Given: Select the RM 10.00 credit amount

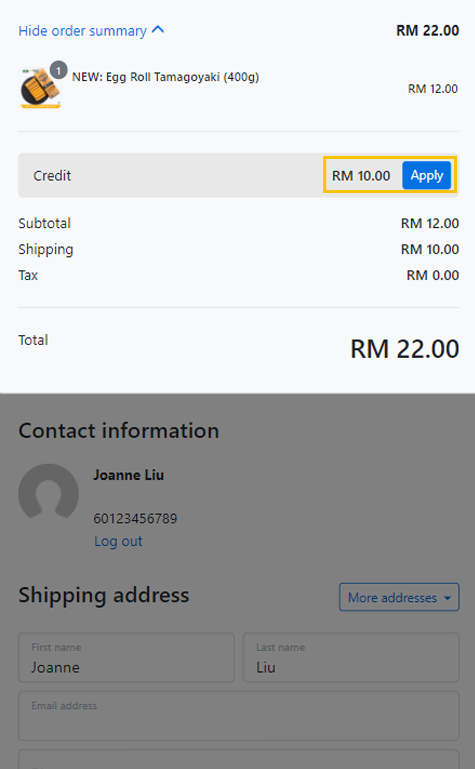Looking at the screenshot, I should point(361,176).
